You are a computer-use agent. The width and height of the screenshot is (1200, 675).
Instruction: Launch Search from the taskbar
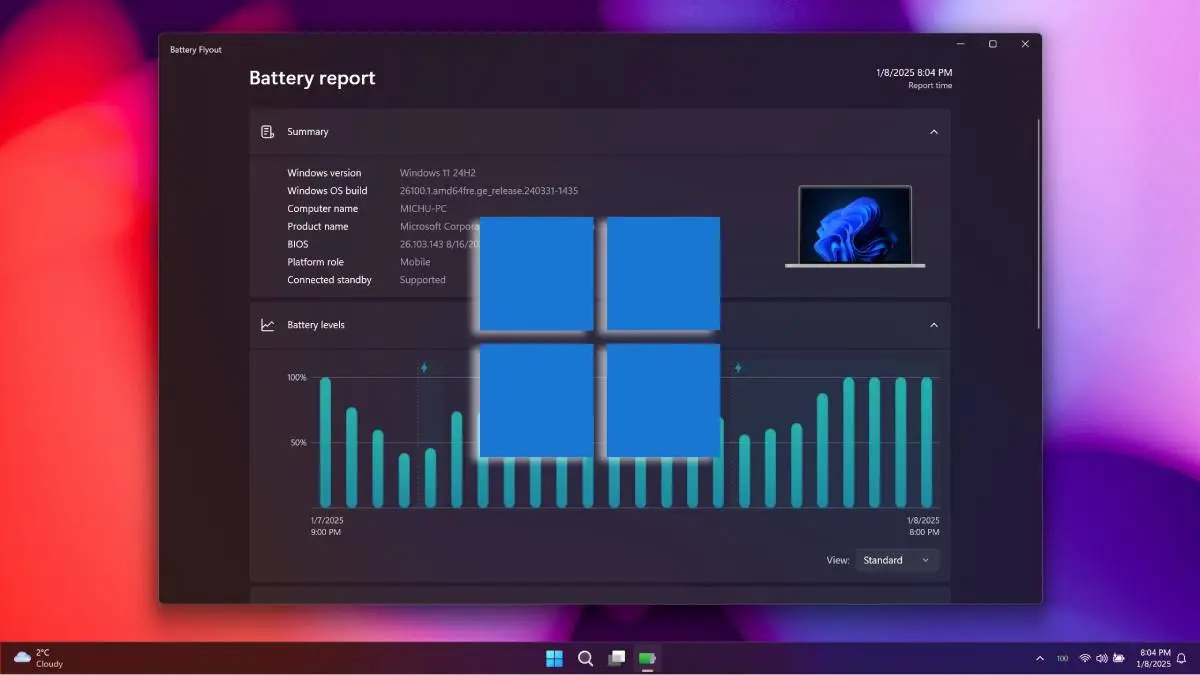[586, 658]
